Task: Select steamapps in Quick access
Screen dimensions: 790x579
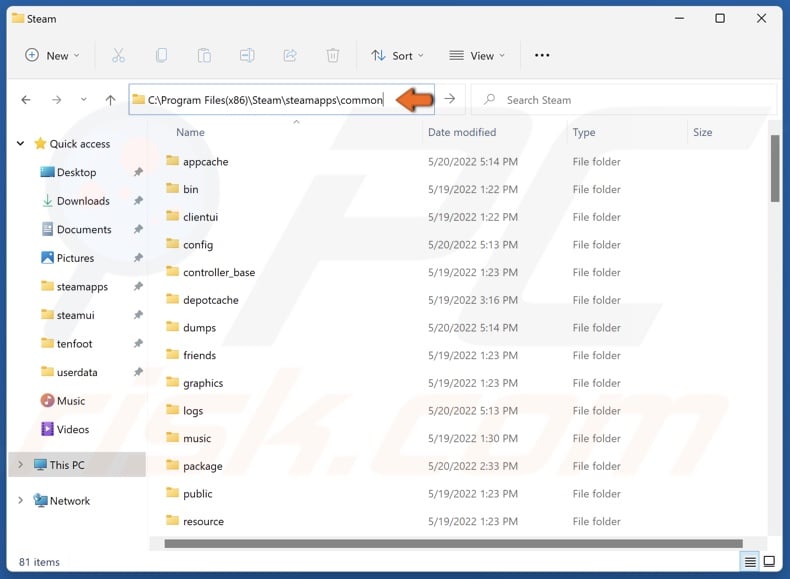Action: 82,287
